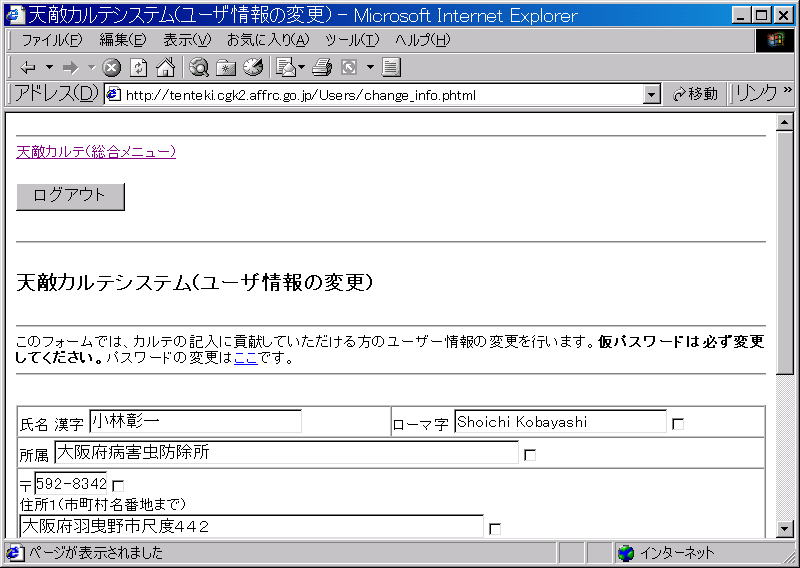
Task: Click the Back navigation arrow
Action: 27,68
